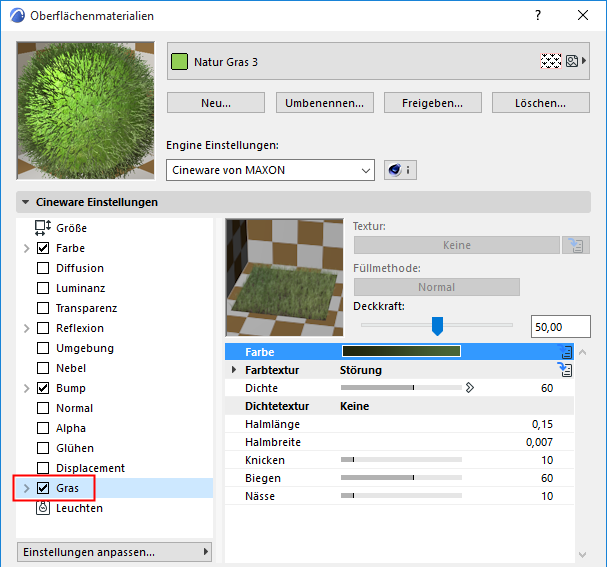This screenshot has width=607, height=567.
Task: Click the disabled Keine texture button
Action: [457, 245]
